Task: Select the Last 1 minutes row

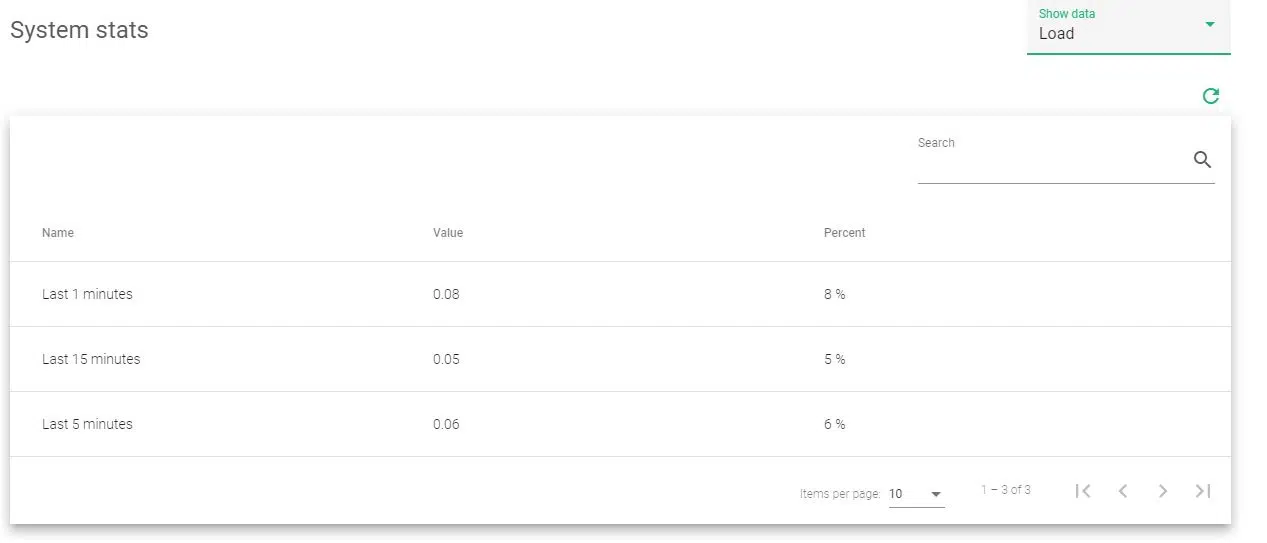Action: (x=87, y=294)
